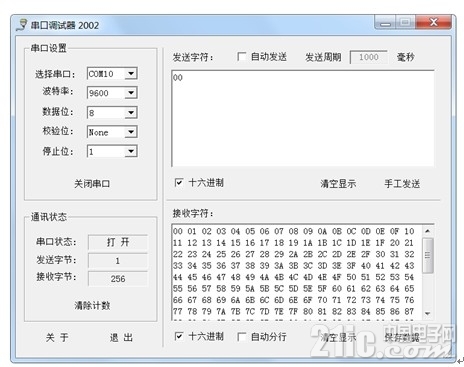
Task: Click the serial debugger app icon in title bar
Action: tap(22, 25)
